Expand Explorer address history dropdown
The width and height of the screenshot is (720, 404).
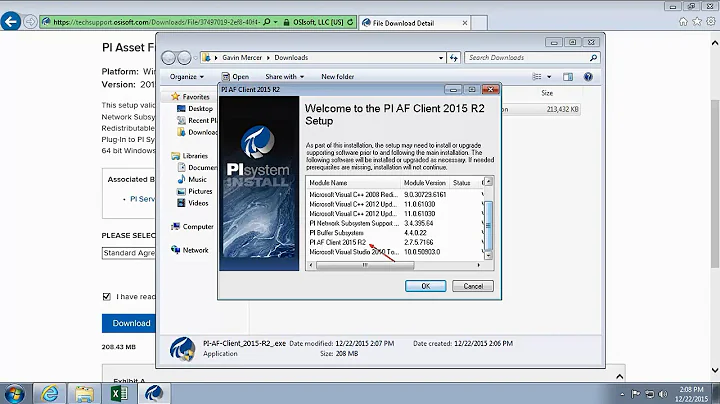coord(441,58)
